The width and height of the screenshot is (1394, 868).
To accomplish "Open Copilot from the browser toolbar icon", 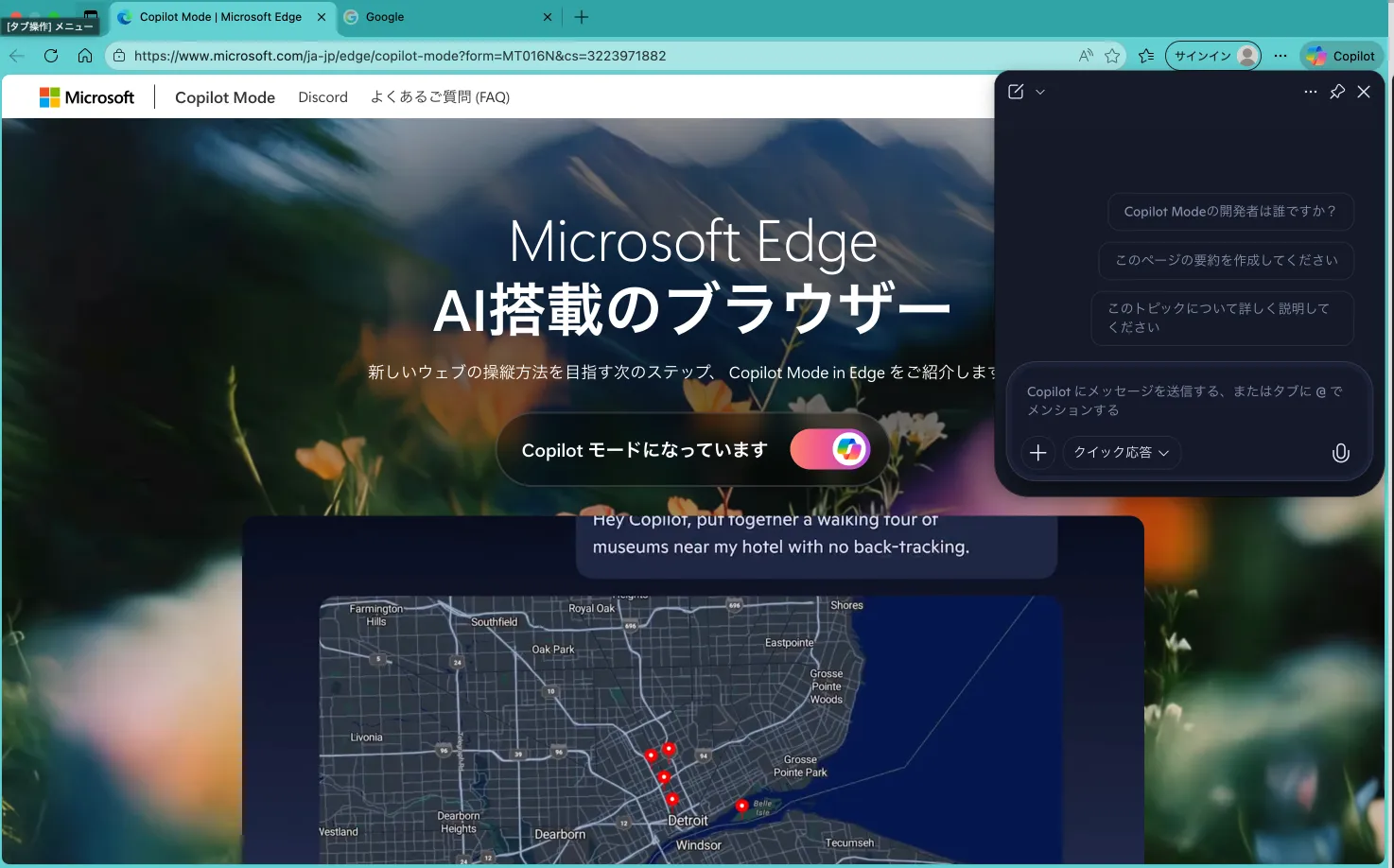I will (x=1340, y=55).
